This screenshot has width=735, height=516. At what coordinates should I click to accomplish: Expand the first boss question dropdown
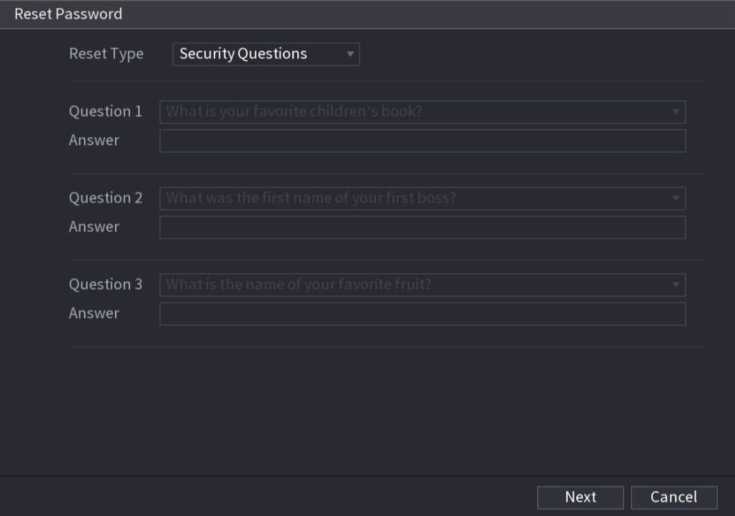421,198
